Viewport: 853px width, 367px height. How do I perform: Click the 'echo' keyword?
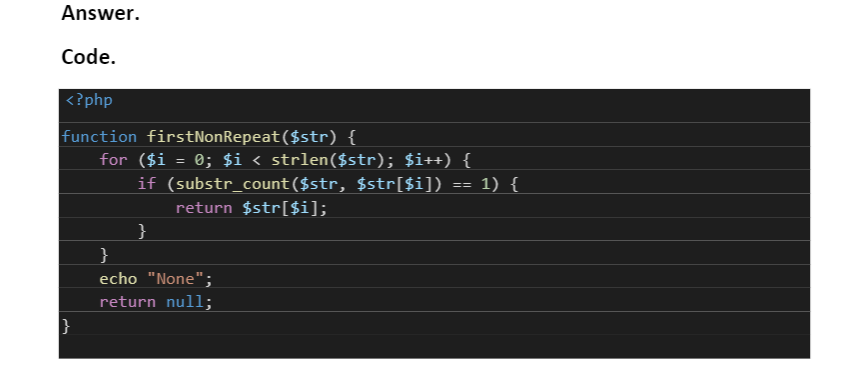coord(118,278)
